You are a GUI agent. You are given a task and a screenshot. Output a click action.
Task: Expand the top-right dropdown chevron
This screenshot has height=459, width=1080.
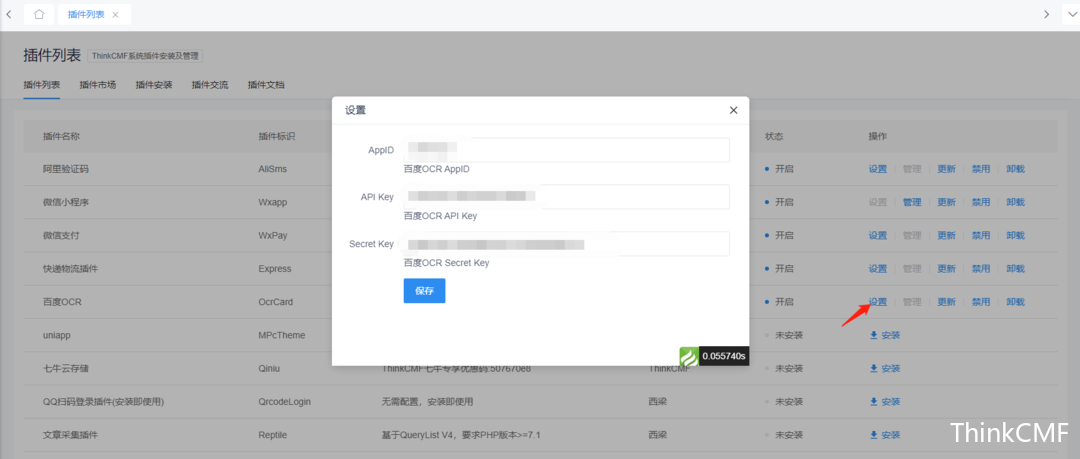tap(1071, 14)
